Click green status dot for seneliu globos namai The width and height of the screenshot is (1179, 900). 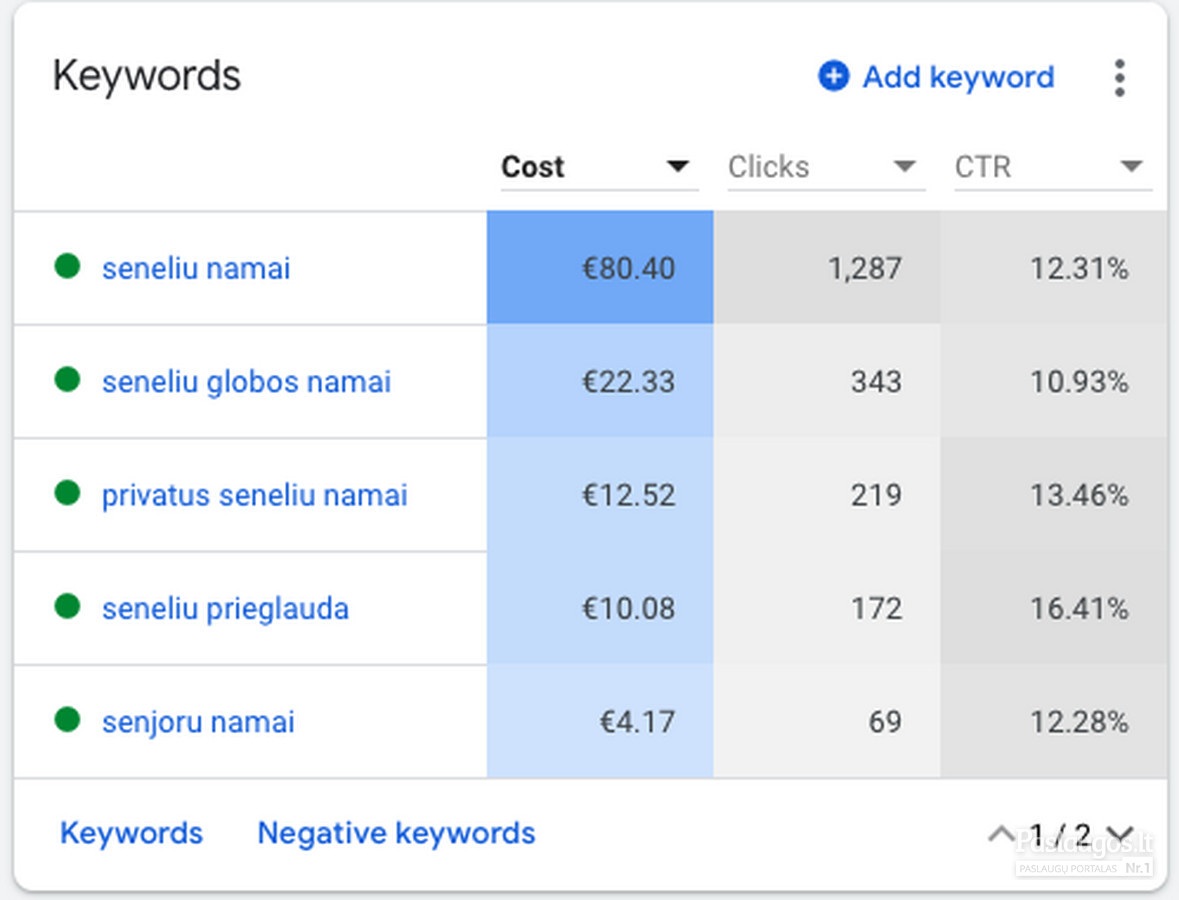[68, 380]
